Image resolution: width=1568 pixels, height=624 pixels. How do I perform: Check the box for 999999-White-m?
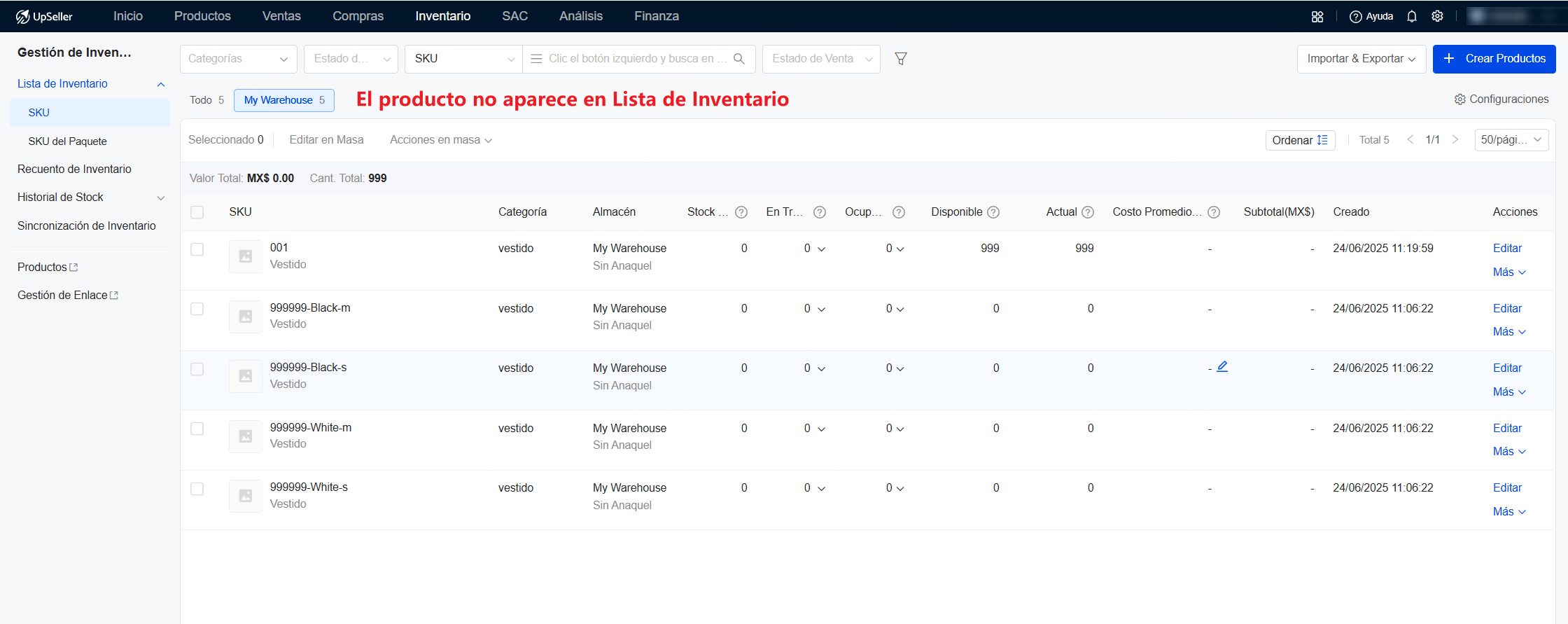[197, 429]
